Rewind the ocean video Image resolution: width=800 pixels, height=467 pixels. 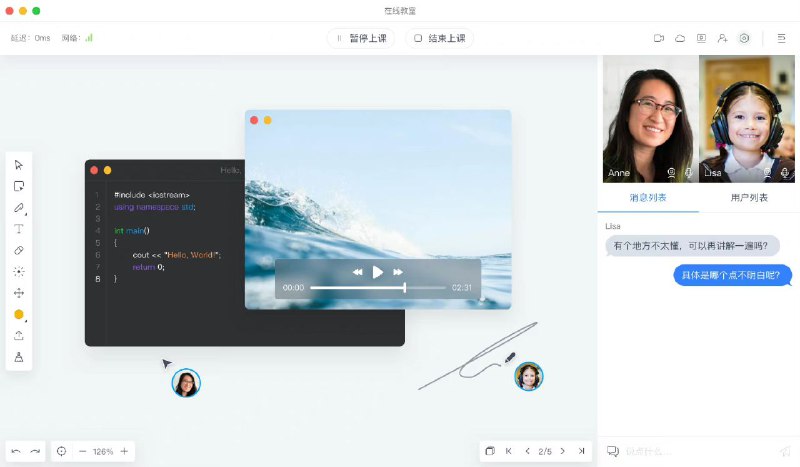358,272
